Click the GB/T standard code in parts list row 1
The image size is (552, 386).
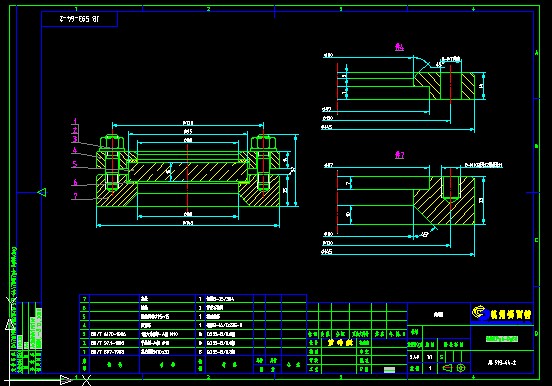click(x=107, y=352)
